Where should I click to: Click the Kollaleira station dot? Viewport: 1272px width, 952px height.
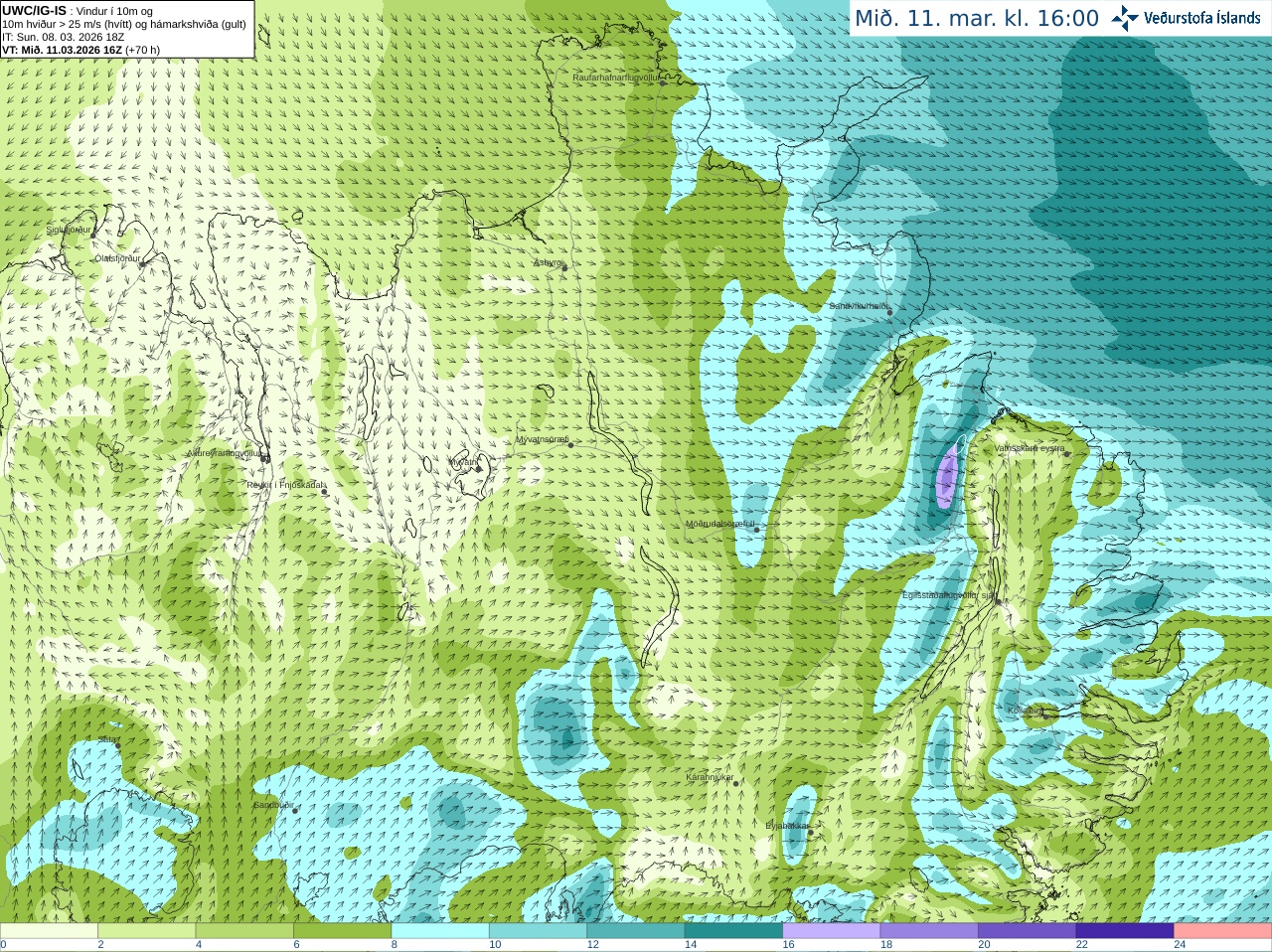[1044, 715]
